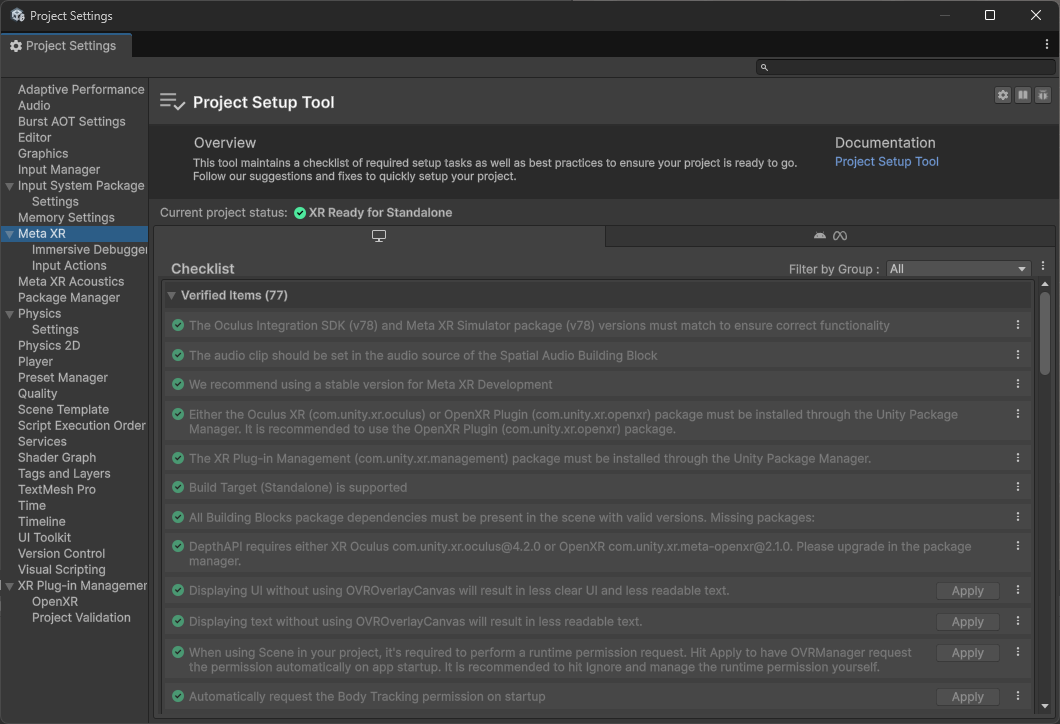The width and height of the screenshot is (1060, 724).
Task: Open the documentation book icon
Action: point(1023,95)
